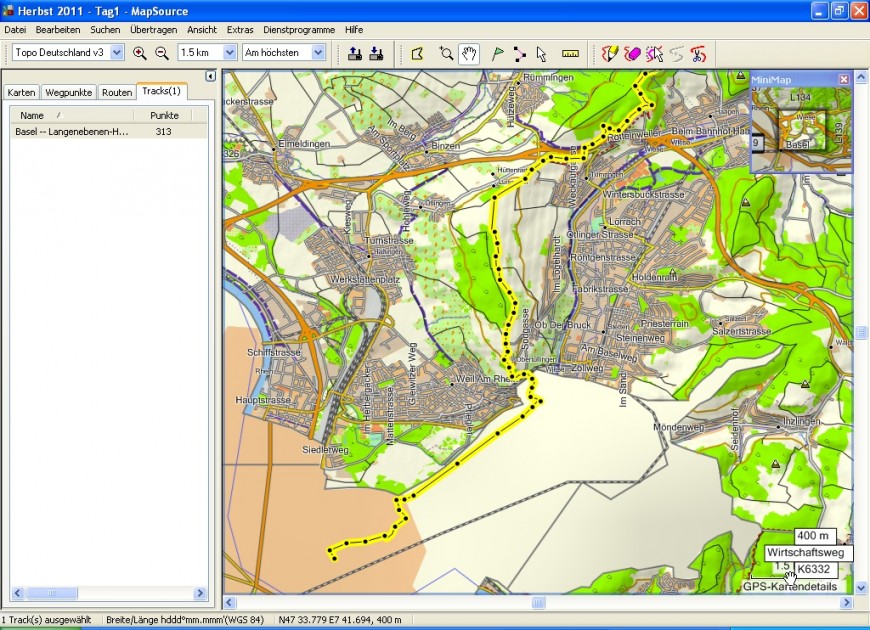This screenshot has height=630, width=870.
Task: Open the Dienstprogramme menu
Action: [299, 30]
